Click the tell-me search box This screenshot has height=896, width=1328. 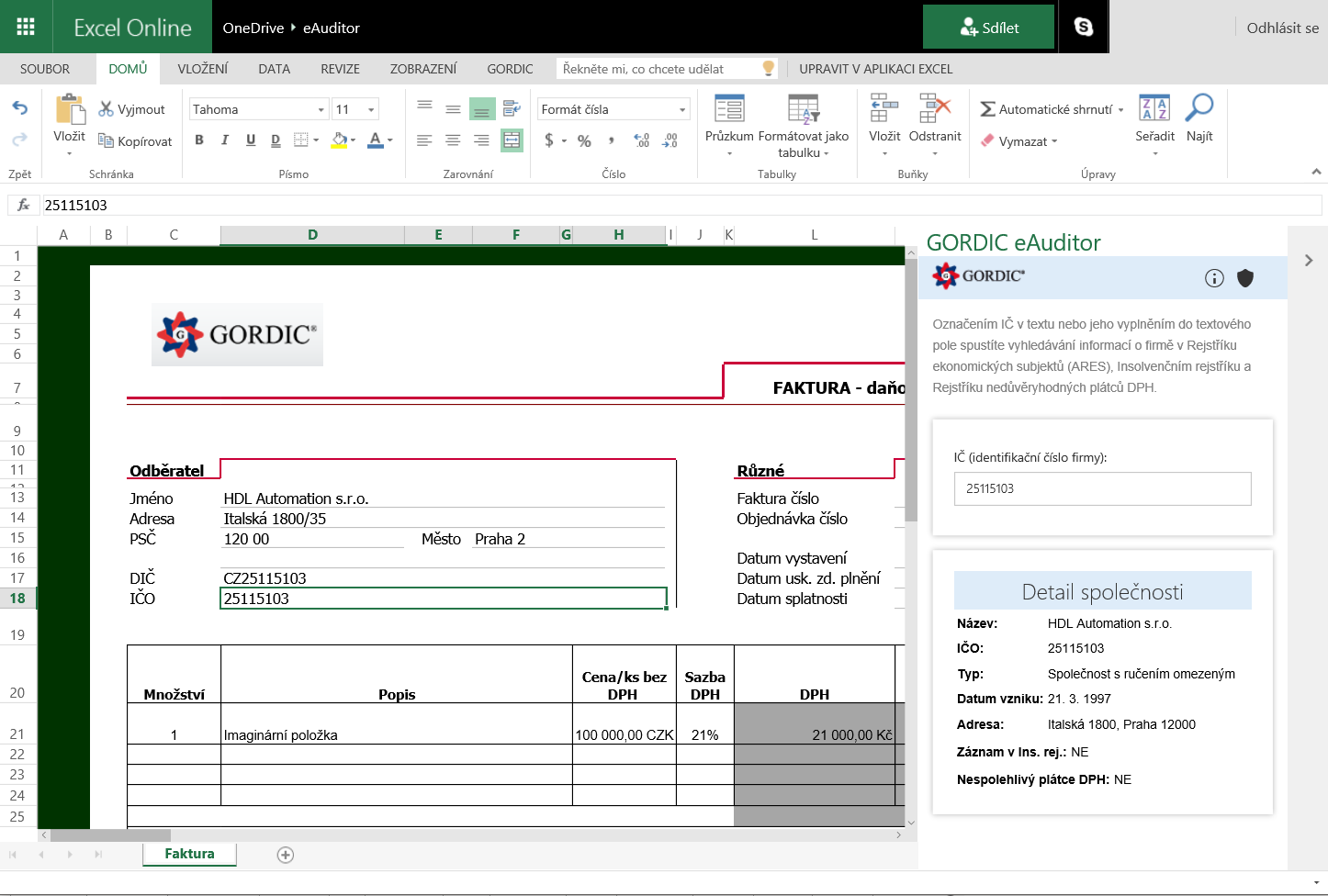(x=658, y=69)
